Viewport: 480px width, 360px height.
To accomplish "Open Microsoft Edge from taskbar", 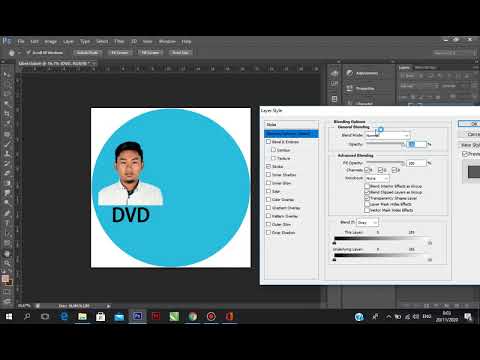I will (x=64, y=316).
